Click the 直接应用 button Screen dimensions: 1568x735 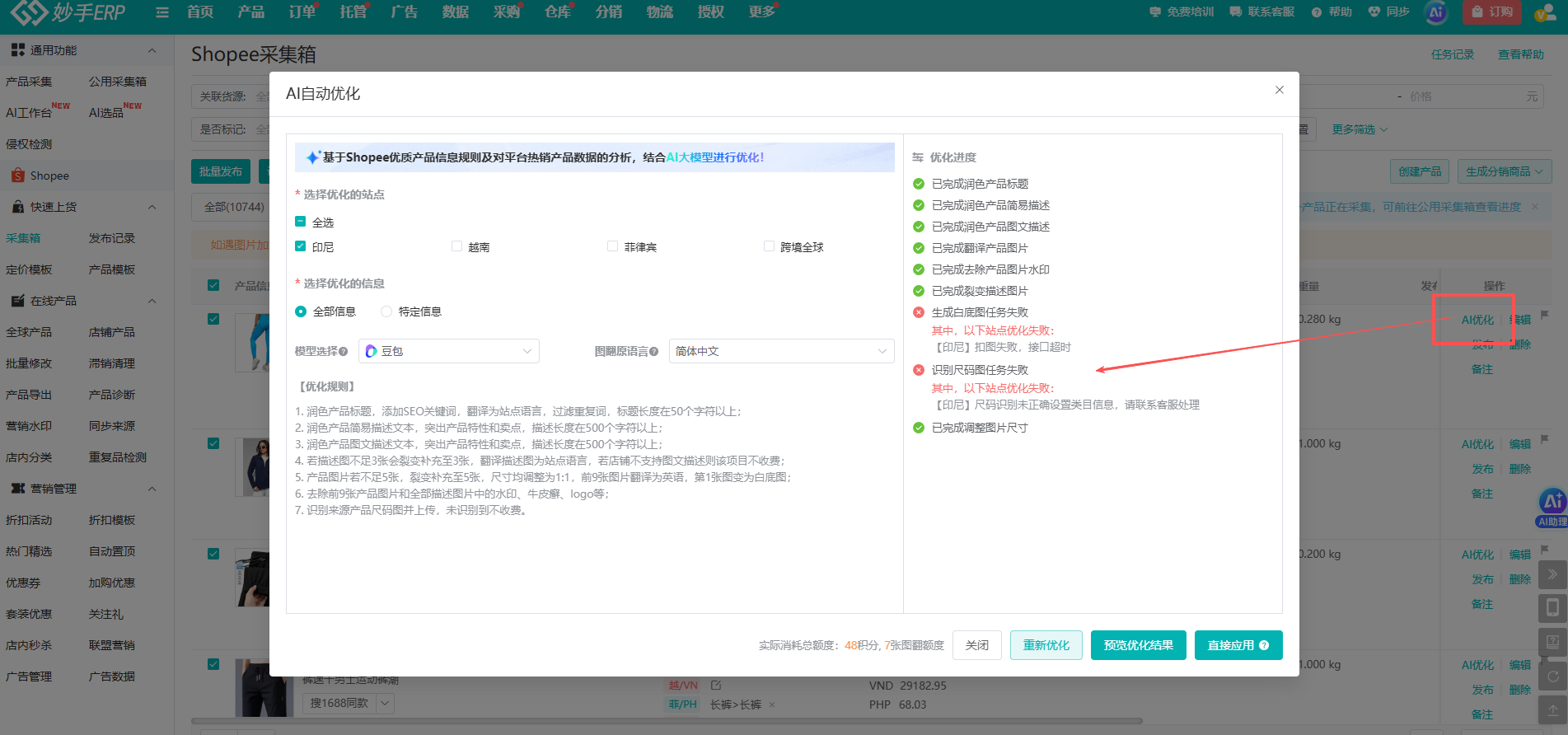(x=1238, y=645)
